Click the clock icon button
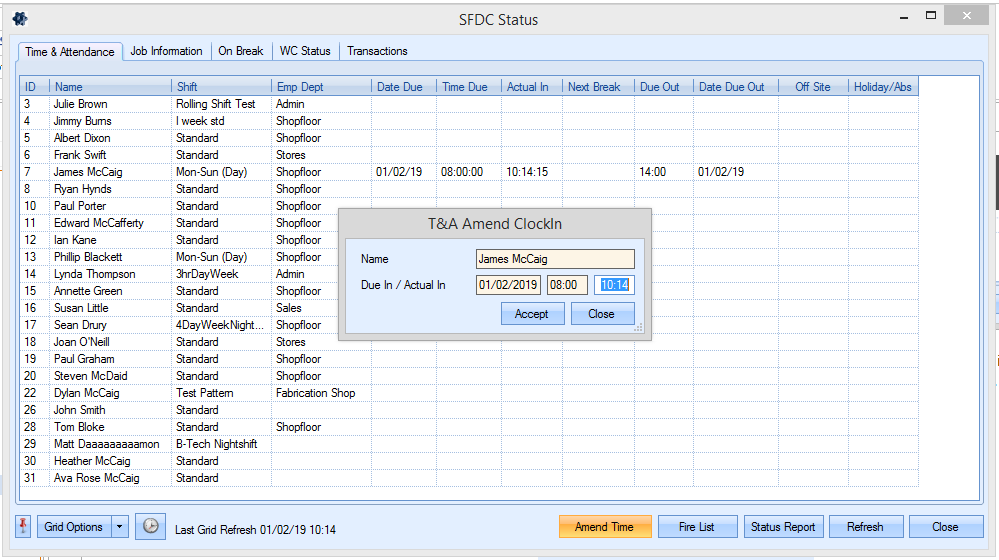 point(150,527)
